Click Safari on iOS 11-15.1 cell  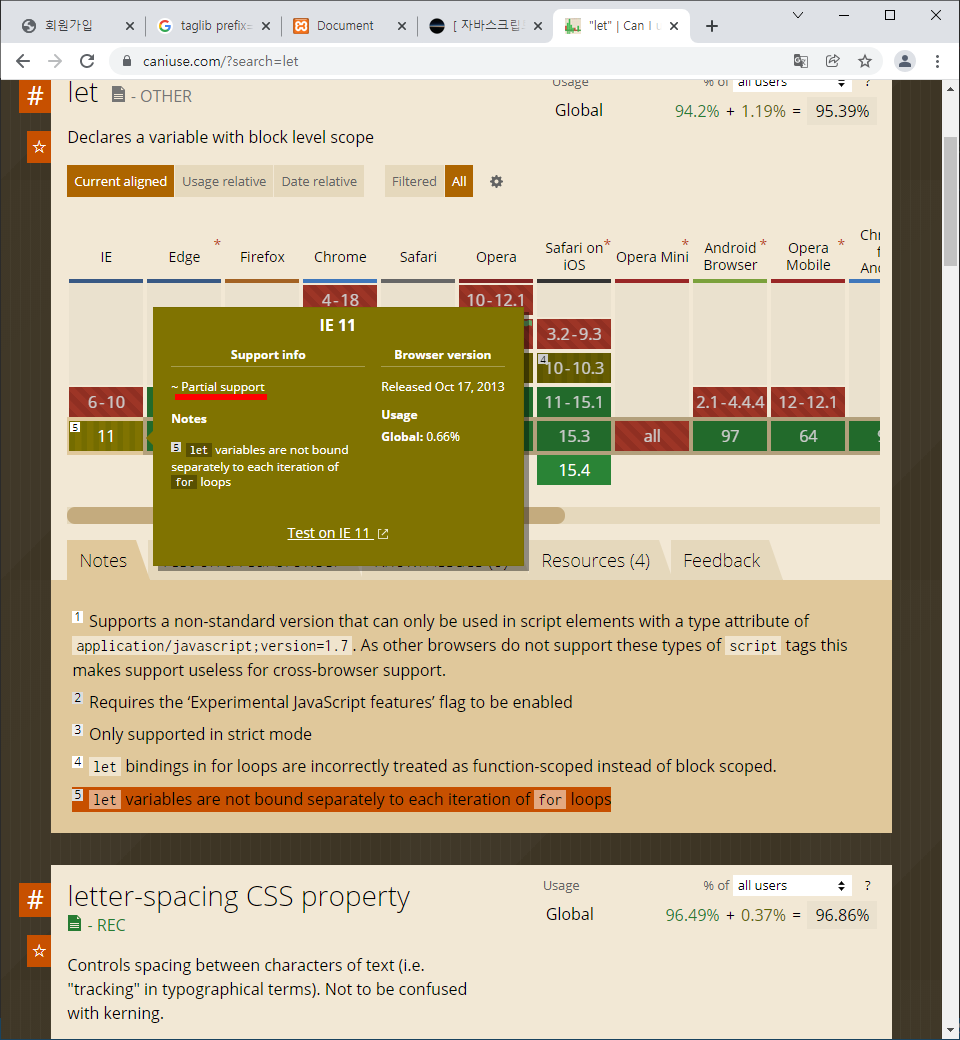(574, 402)
